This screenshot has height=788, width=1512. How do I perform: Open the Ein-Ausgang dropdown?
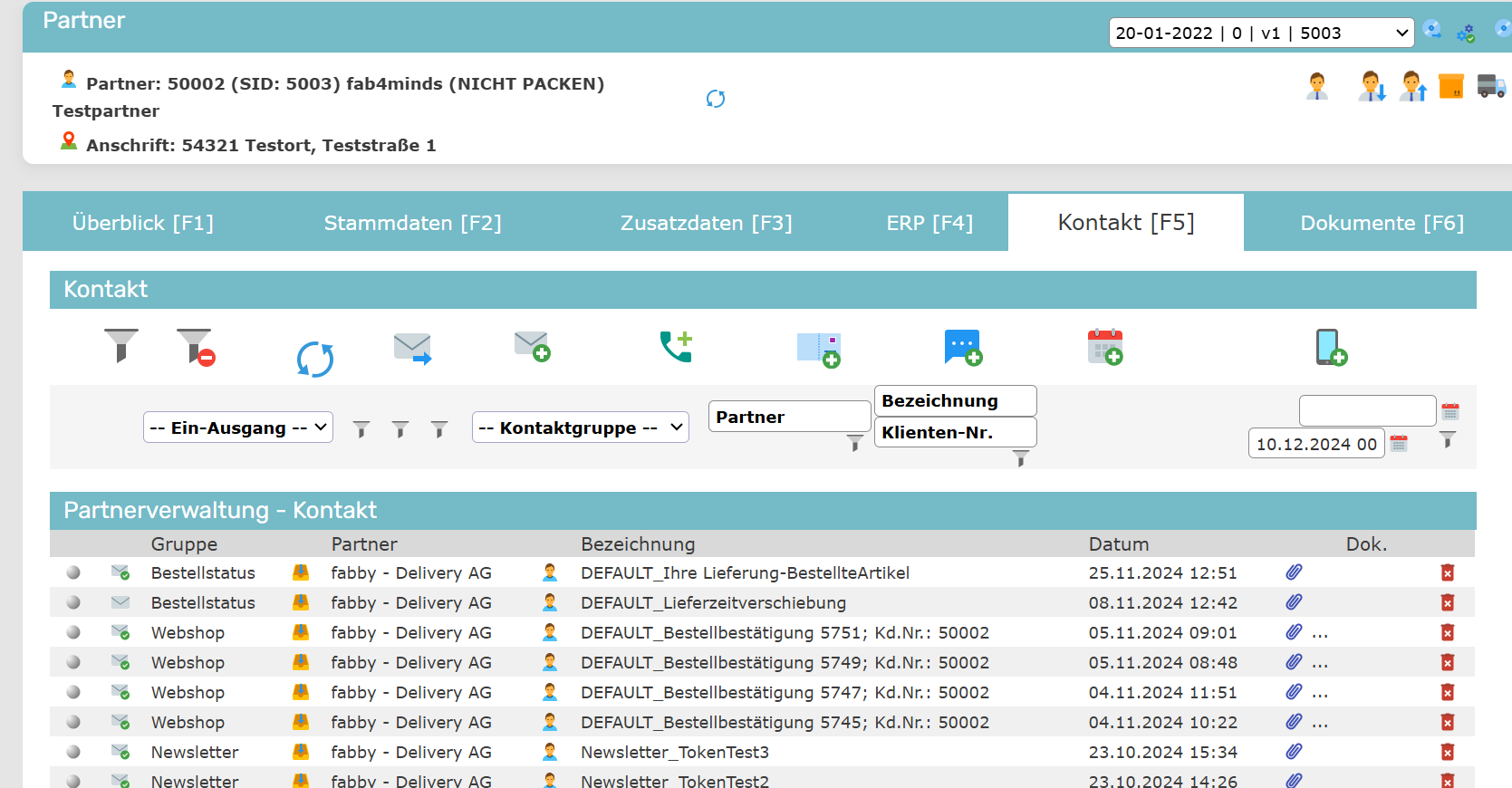(238, 428)
